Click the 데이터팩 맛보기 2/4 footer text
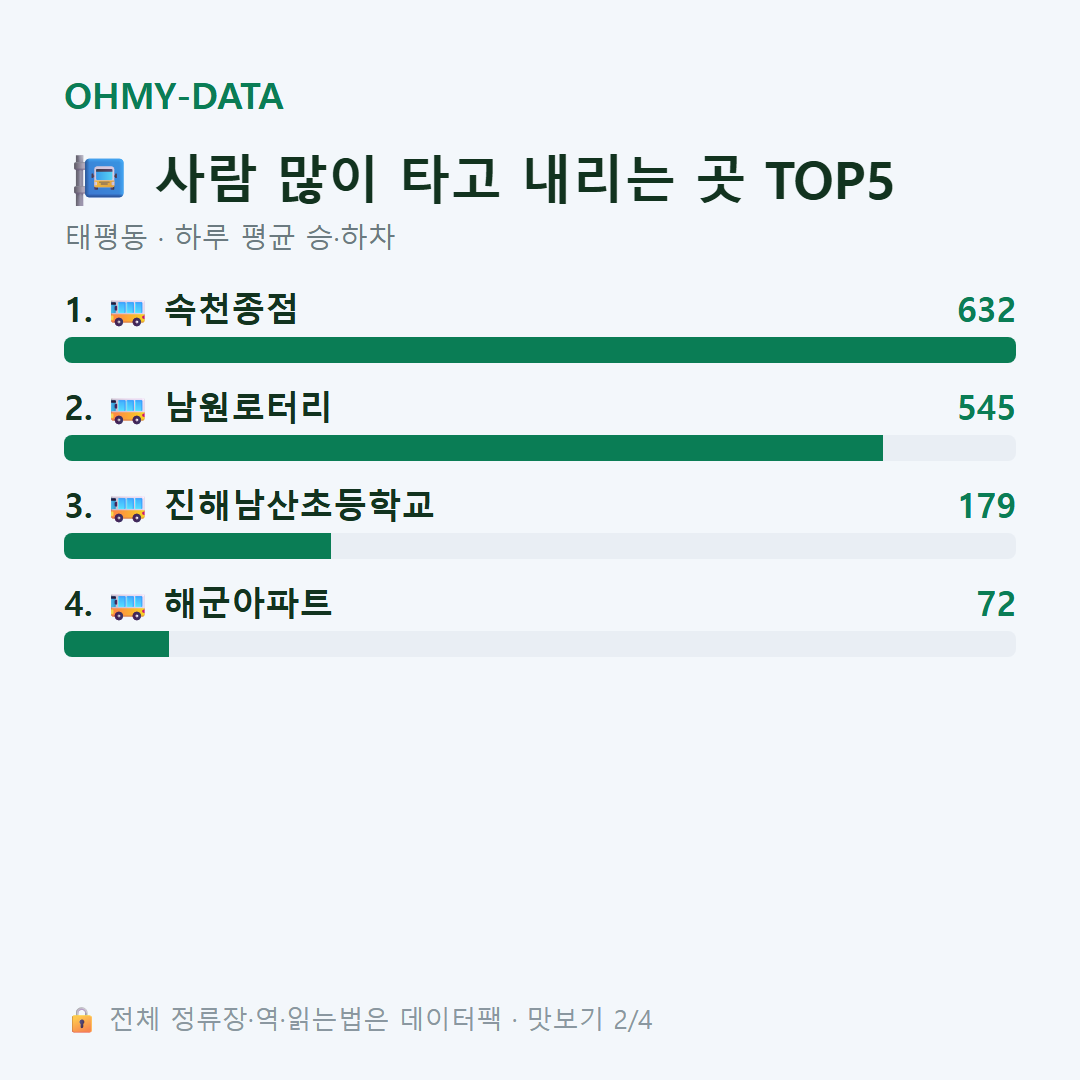 (x=526, y=1019)
